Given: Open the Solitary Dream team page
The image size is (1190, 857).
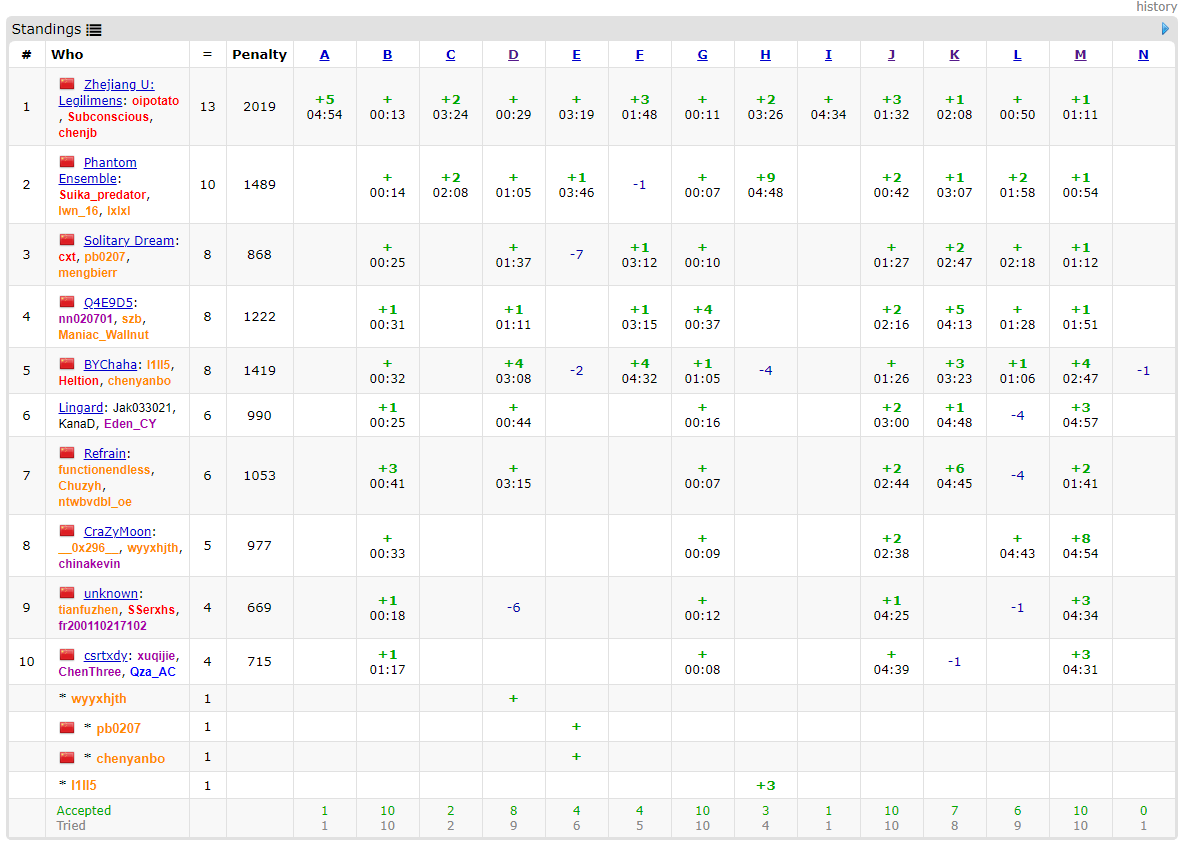Looking at the screenshot, I should 129,240.
